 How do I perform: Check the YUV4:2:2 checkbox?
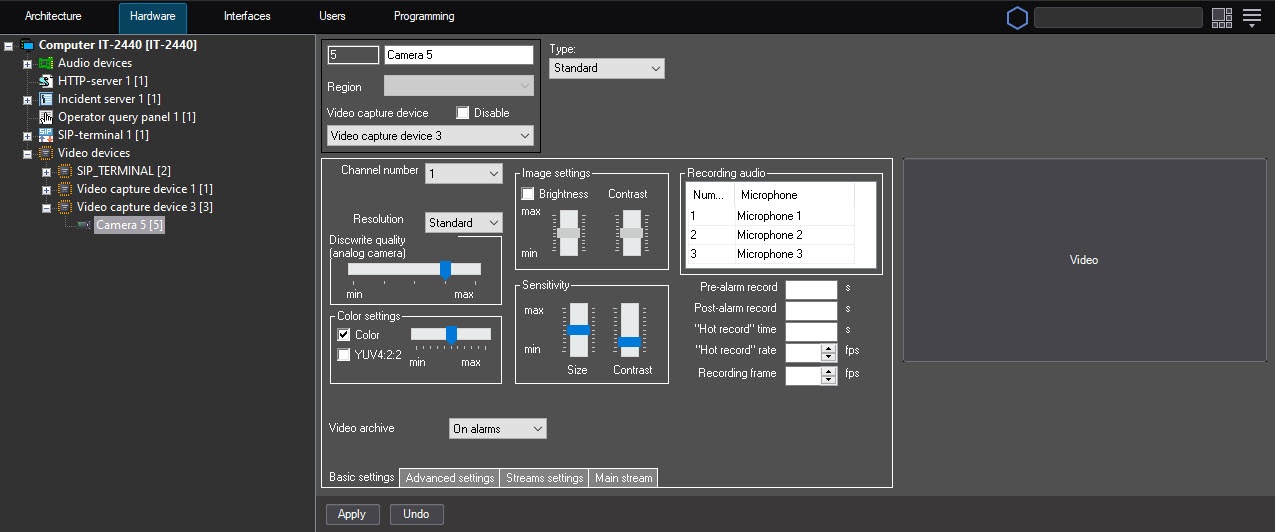click(344, 354)
